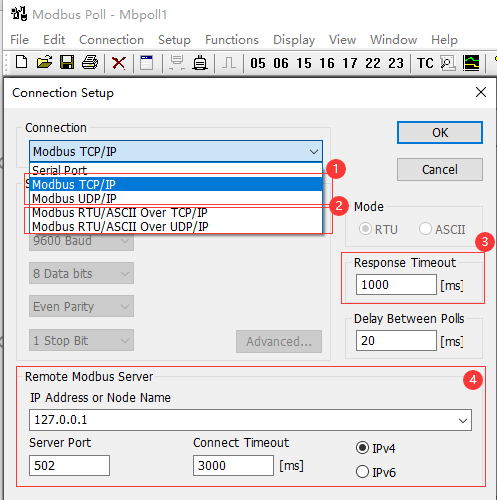Click the Delay Between Polls field
This screenshot has width=497, height=500.
[396, 340]
